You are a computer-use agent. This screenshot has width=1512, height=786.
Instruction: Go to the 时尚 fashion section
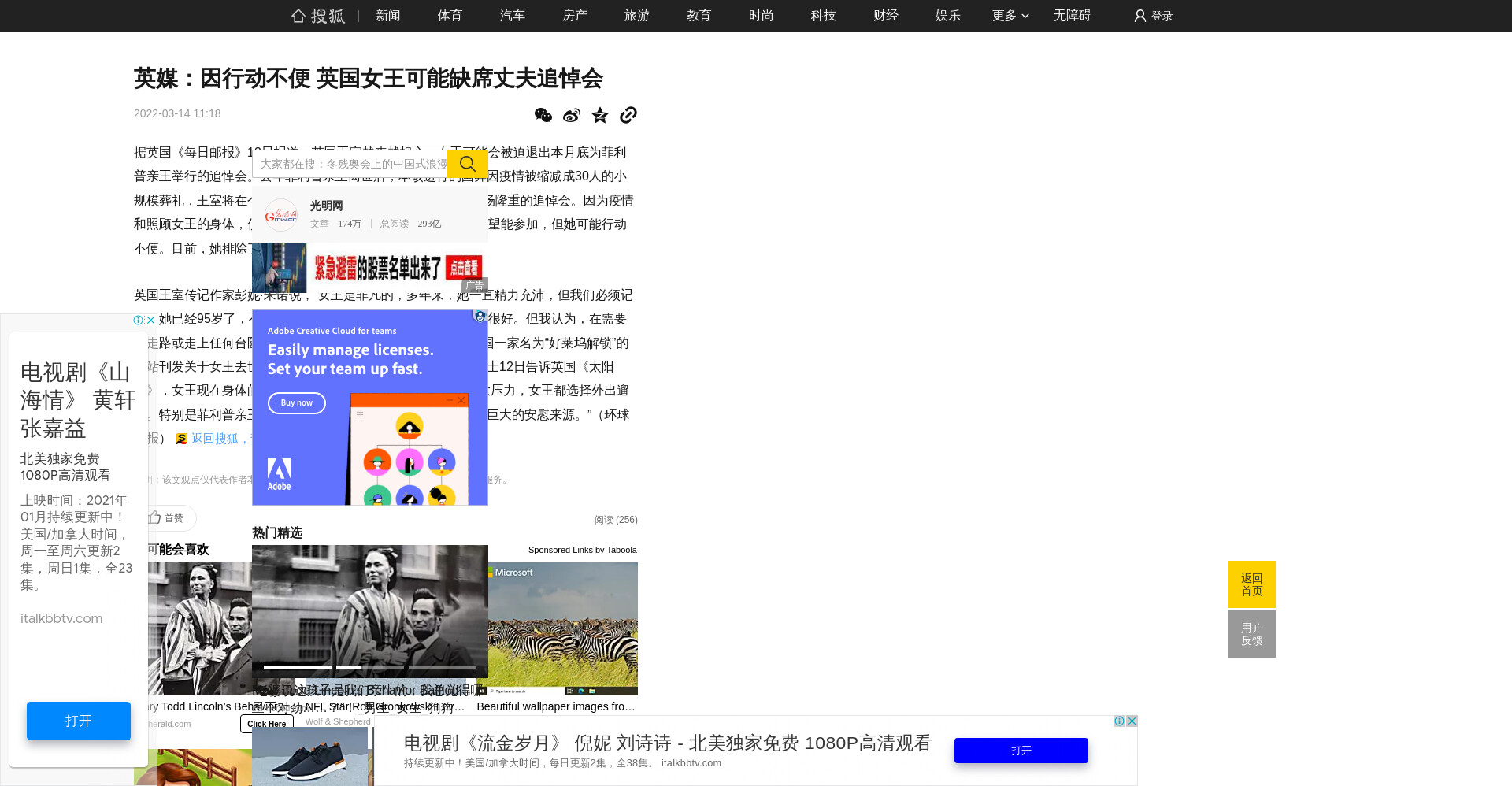click(761, 16)
